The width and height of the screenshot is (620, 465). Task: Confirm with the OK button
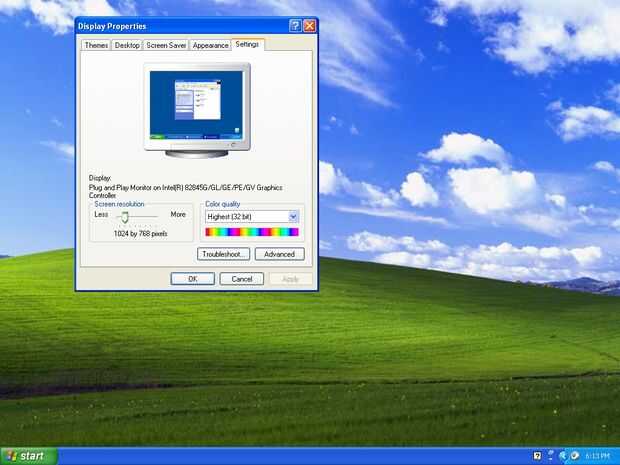[193, 279]
